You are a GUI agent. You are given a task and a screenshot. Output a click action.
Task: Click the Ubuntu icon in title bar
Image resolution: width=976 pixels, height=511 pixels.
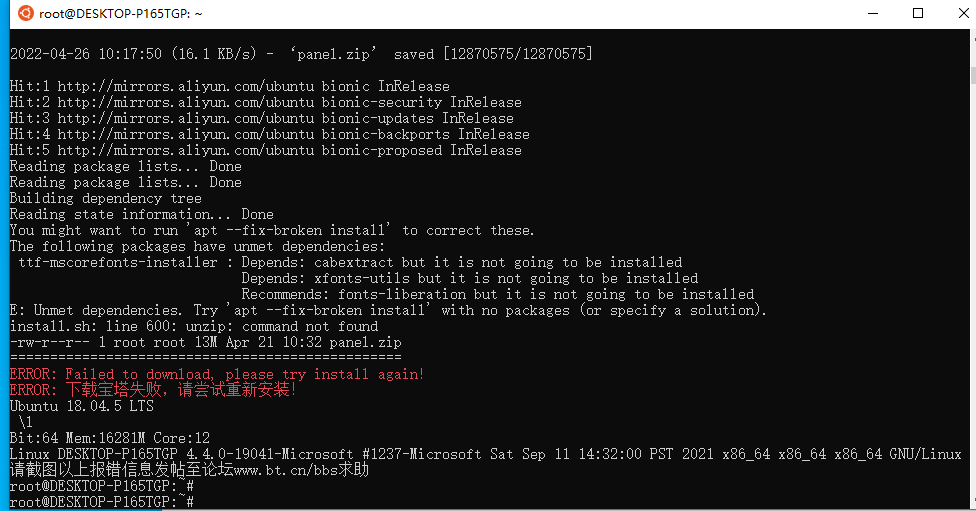pos(26,13)
